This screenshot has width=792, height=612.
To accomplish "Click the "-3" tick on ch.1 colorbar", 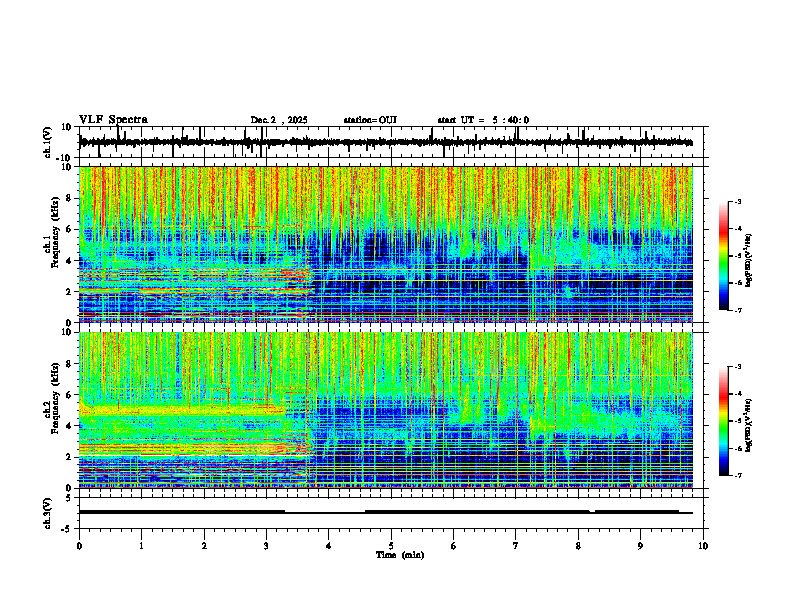I will [x=737, y=202].
